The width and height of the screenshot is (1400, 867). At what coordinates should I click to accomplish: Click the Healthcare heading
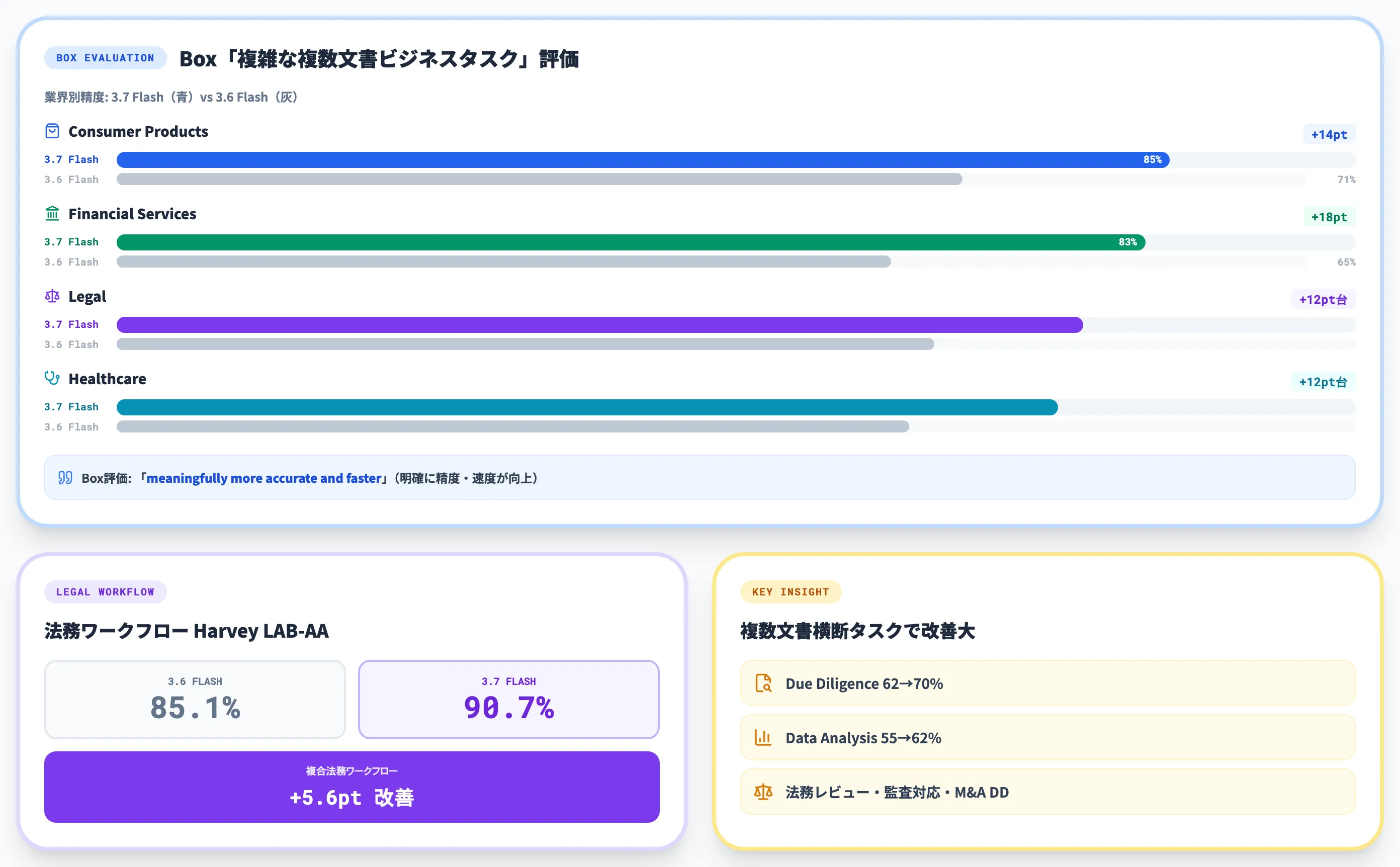click(107, 379)
